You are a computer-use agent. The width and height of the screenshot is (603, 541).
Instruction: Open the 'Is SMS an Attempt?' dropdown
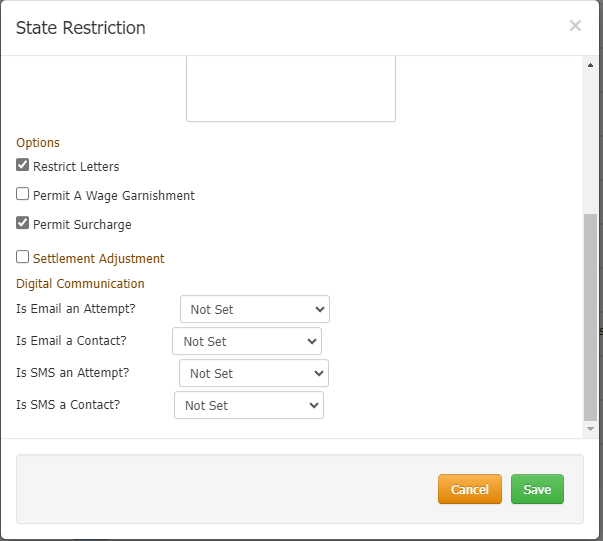[x=253, y=374]
